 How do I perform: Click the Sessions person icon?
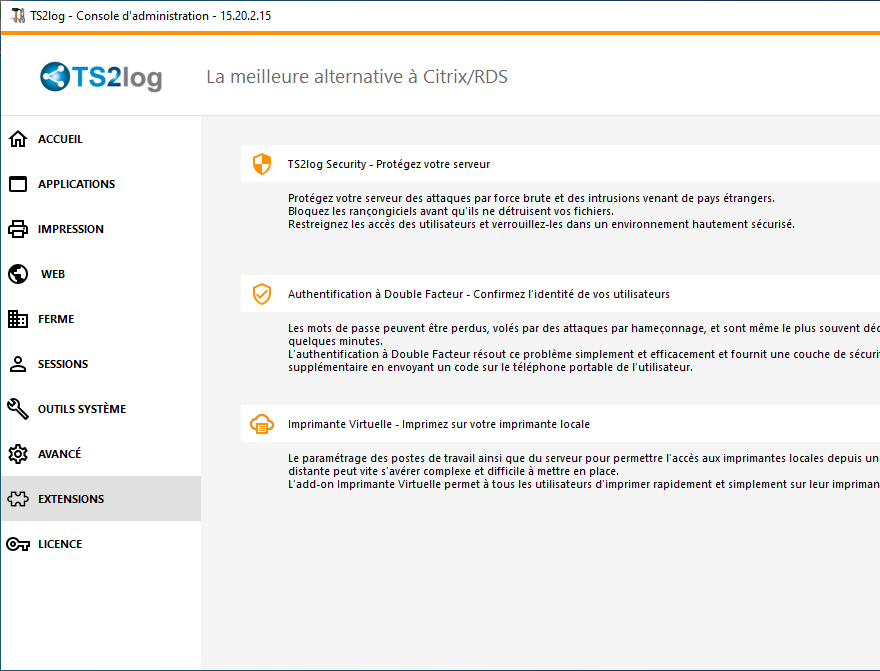tap(18, 364)
